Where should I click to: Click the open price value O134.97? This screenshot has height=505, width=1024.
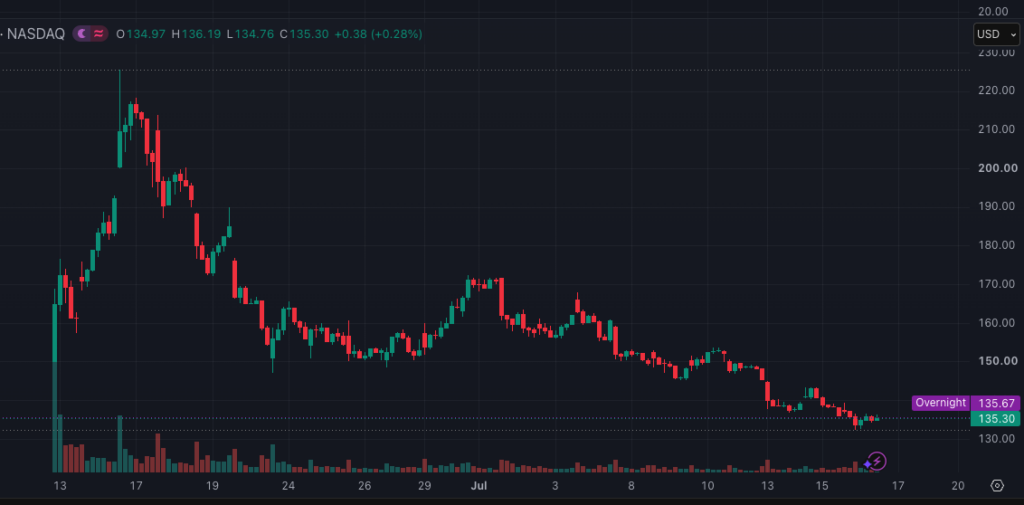coord(142,34)
